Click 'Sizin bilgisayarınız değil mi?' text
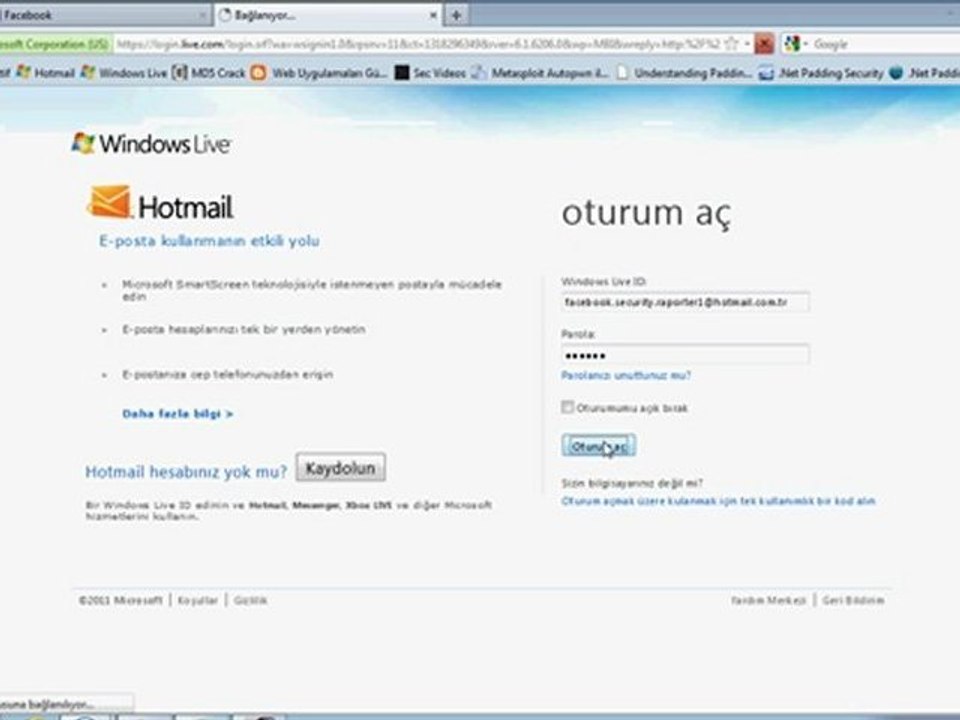Viewport: 960px width, 720px height. coord(632,483)
